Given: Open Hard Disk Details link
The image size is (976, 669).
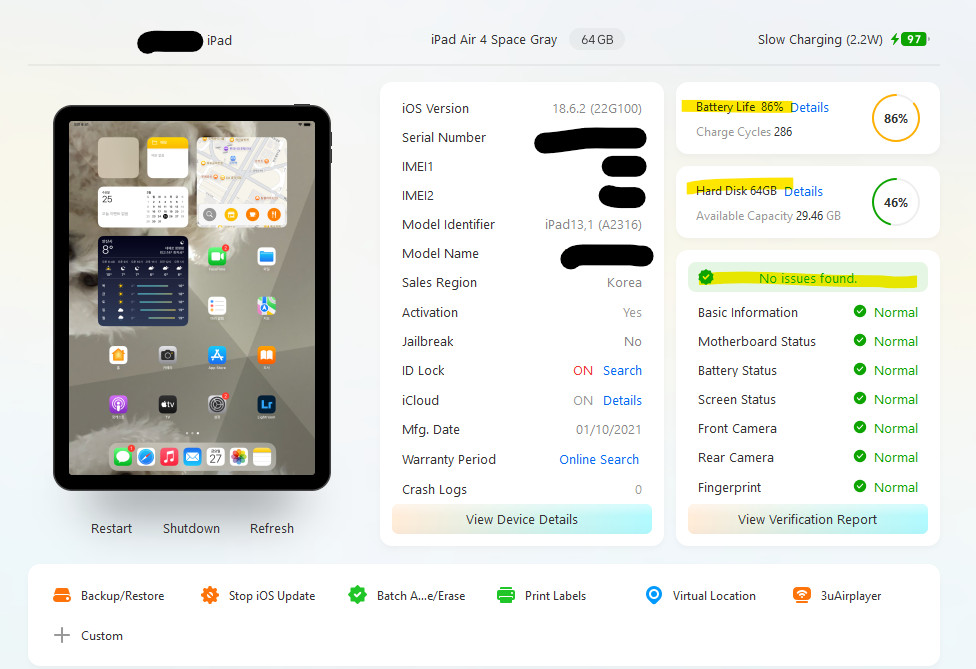Looking at the screenshot, I should 803,191.
